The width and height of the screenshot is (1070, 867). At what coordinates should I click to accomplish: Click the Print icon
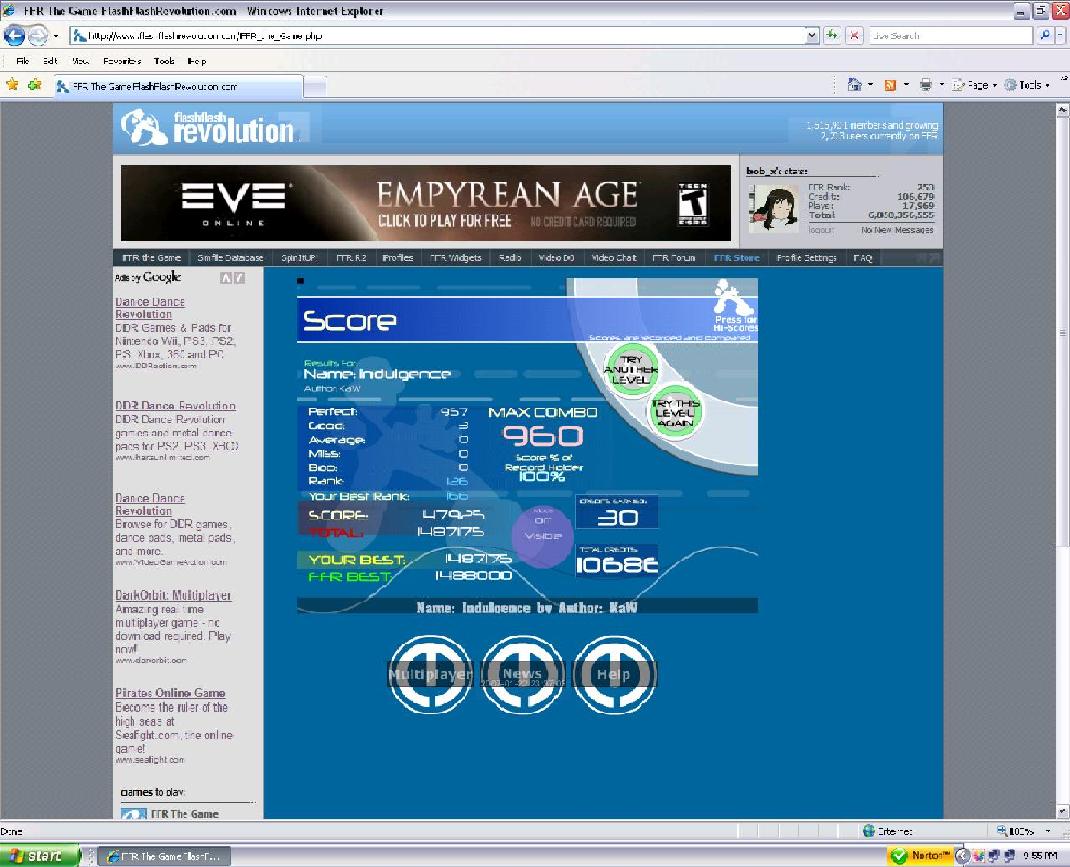pos(926,85)
